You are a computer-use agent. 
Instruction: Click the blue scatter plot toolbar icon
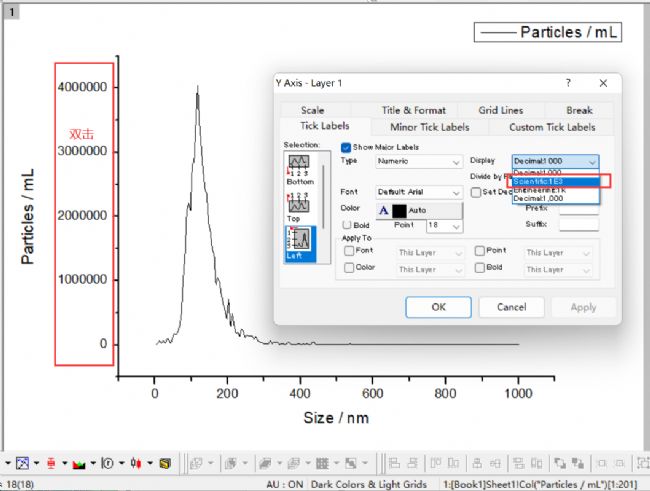pyautogui.click(x=21, y=464)
